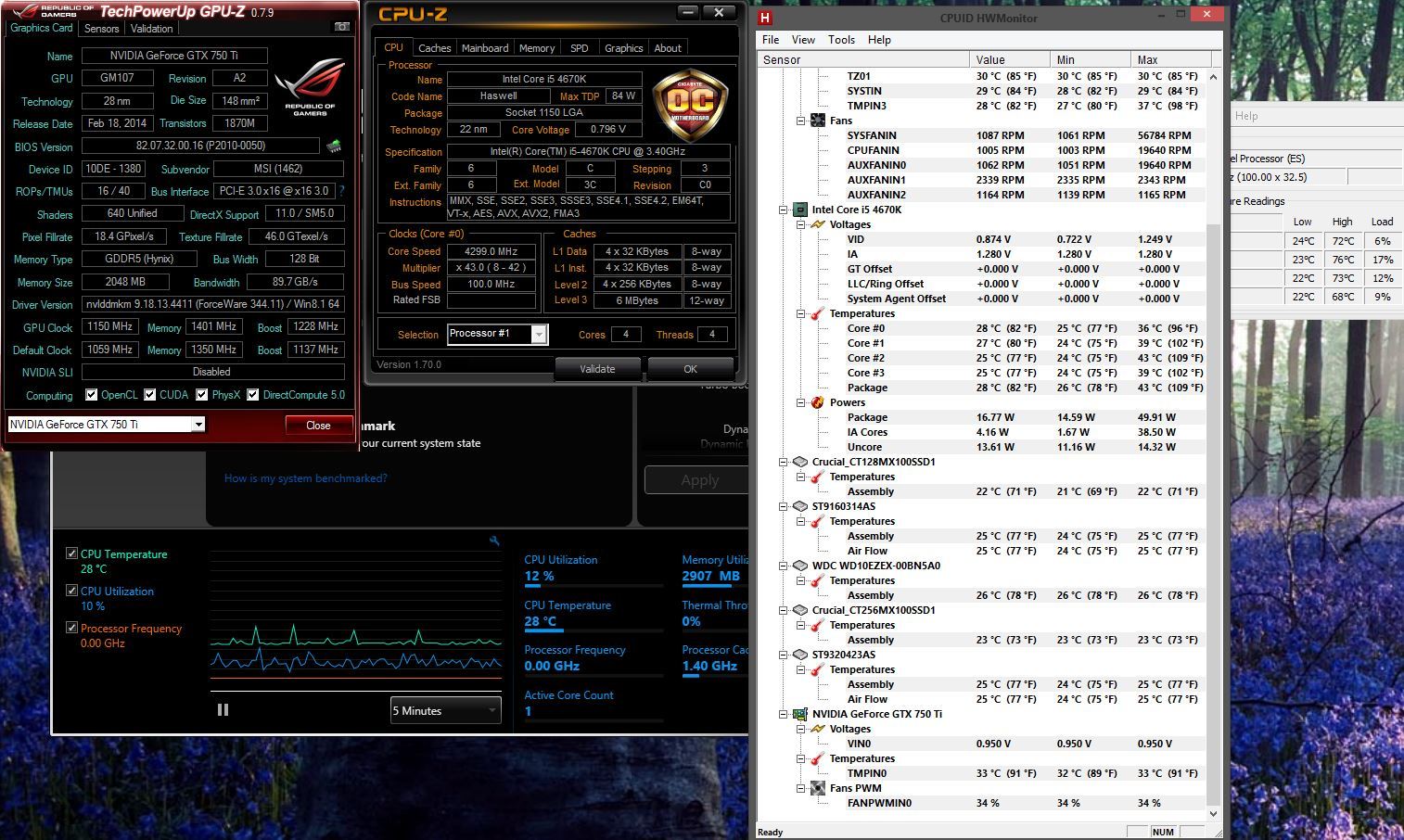1404x840 pixels.
Task: Open the 5 Minutes time range dropdown
Action: tap(446, 711)
